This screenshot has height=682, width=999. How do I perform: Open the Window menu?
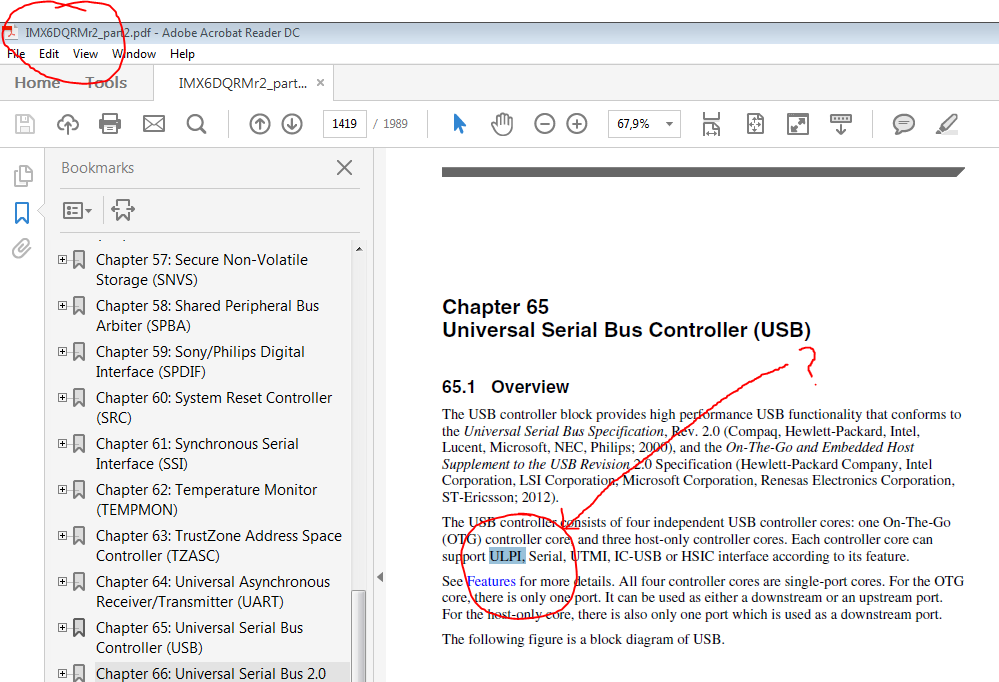pyautogui.click(x=134, y=54)
